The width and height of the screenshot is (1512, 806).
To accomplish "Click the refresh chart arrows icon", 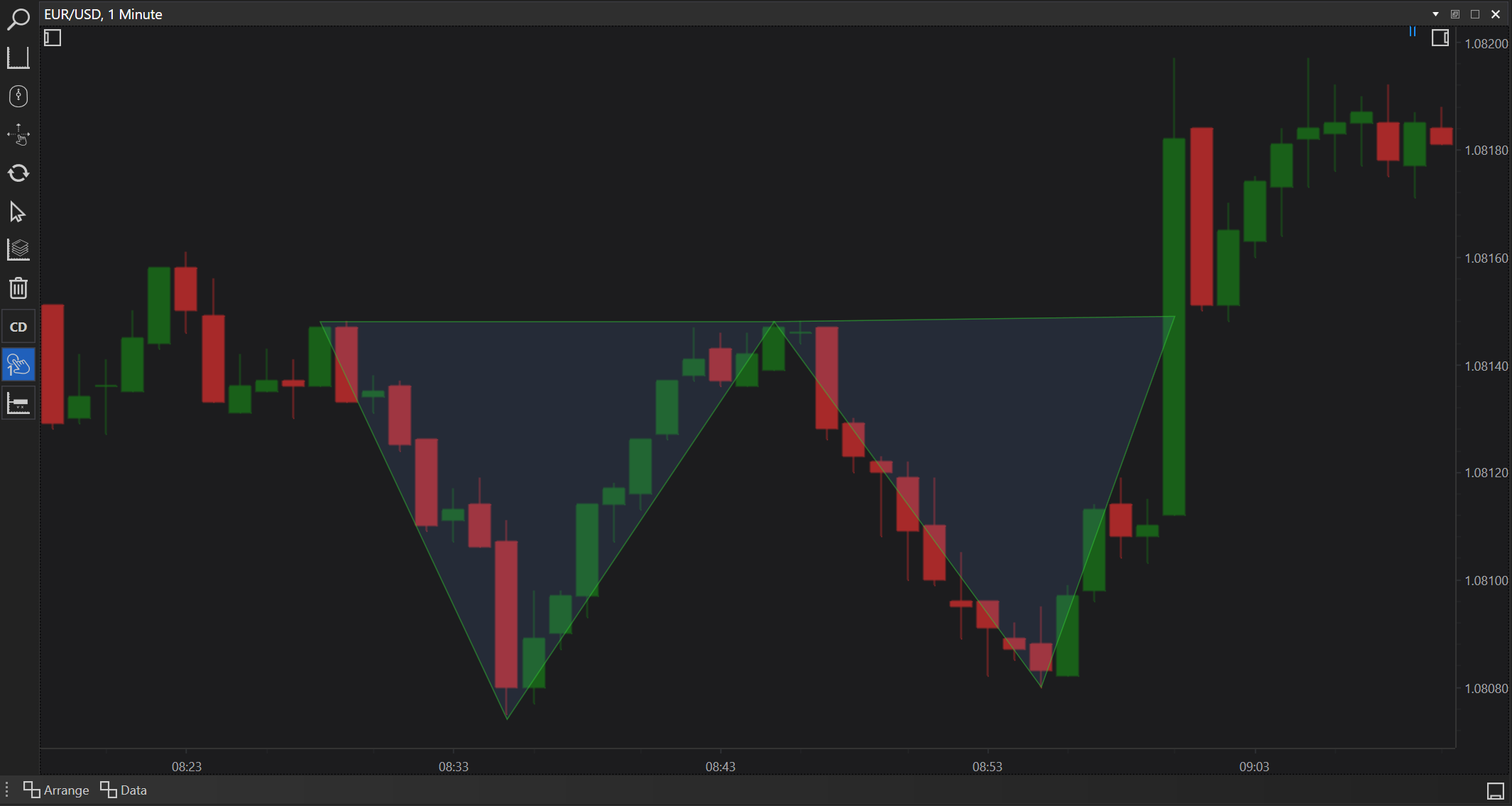I will (x=18, y=173).
